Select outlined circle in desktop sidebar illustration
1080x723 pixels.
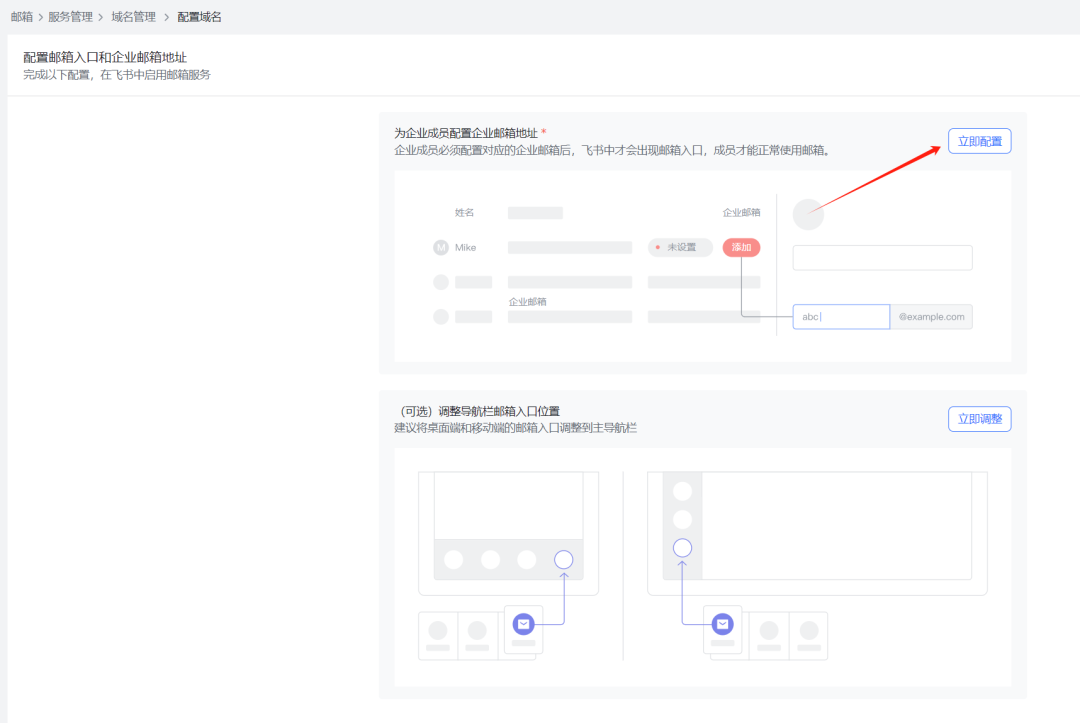[683, 548]
